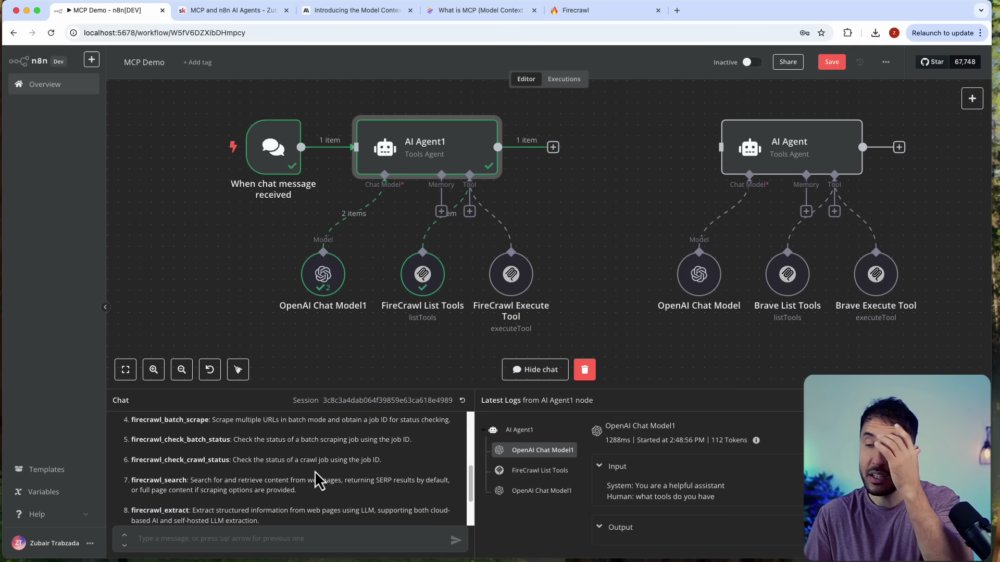Switch to the Firecrawl browser tab

click(605, 10)
